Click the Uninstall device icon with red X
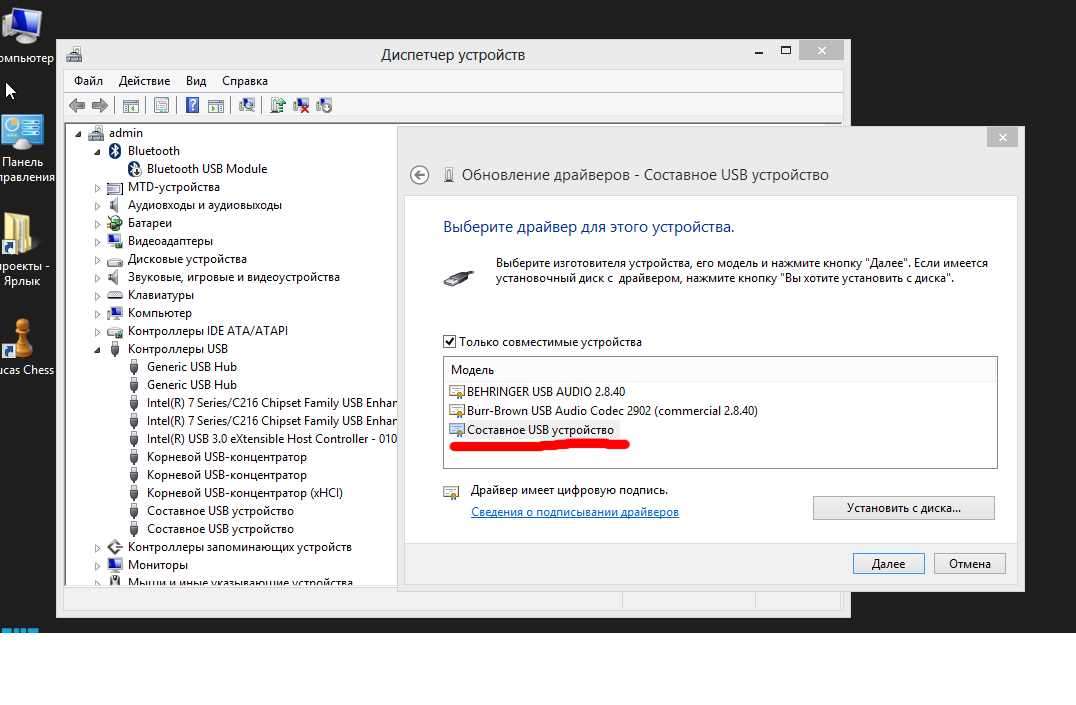The width and height of the screenshot is (1076, 705). 301,105
